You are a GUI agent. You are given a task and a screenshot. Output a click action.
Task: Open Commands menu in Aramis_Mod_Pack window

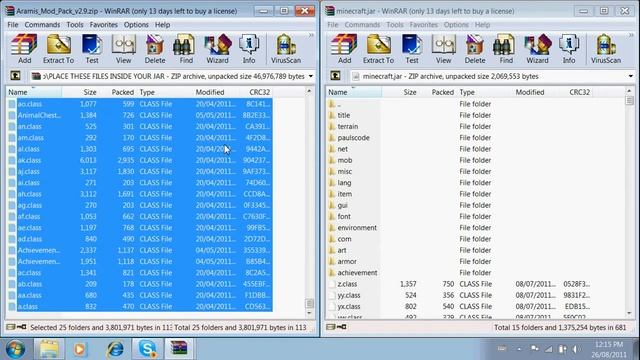point(42,25)
